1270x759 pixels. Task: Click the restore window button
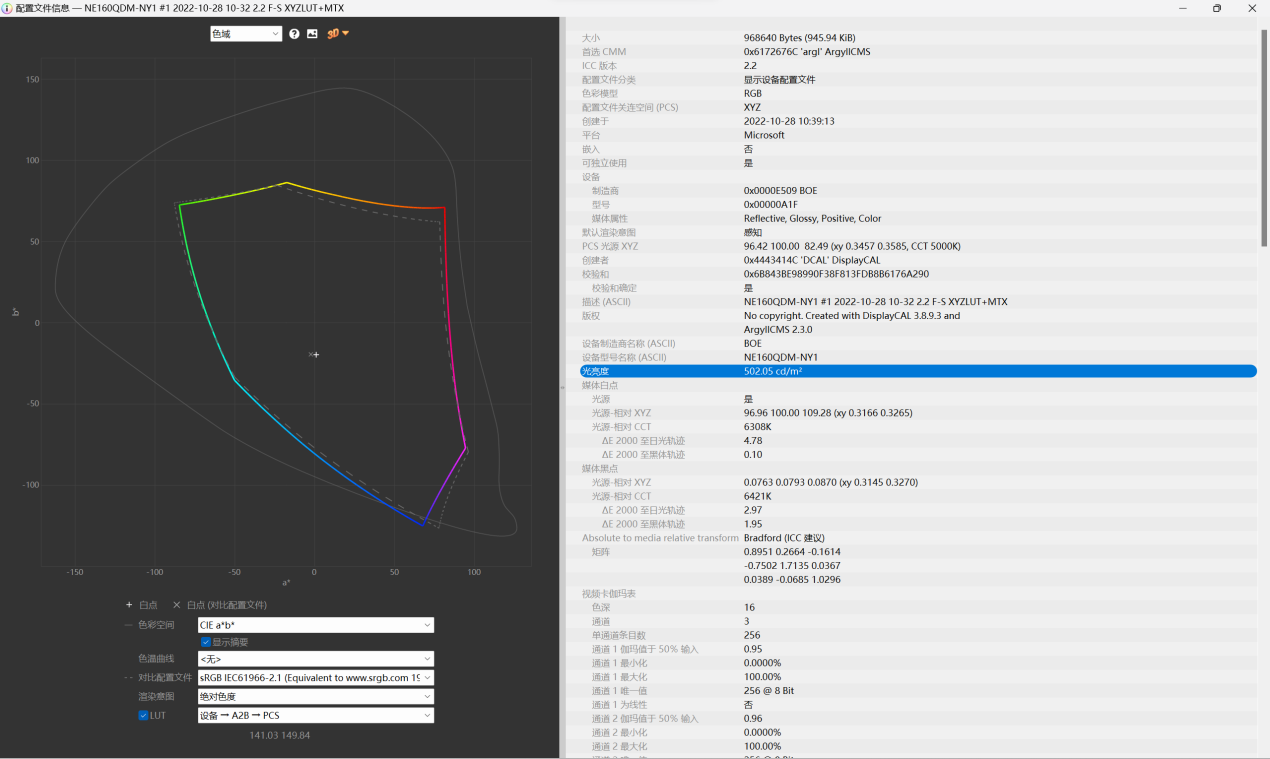(1217, 8)
